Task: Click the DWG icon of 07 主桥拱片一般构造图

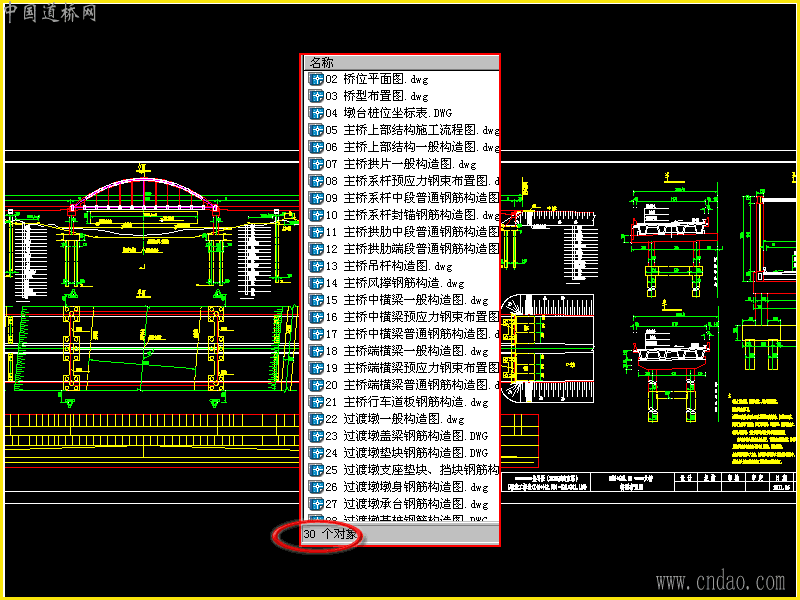Action: [x=316, y=164]
